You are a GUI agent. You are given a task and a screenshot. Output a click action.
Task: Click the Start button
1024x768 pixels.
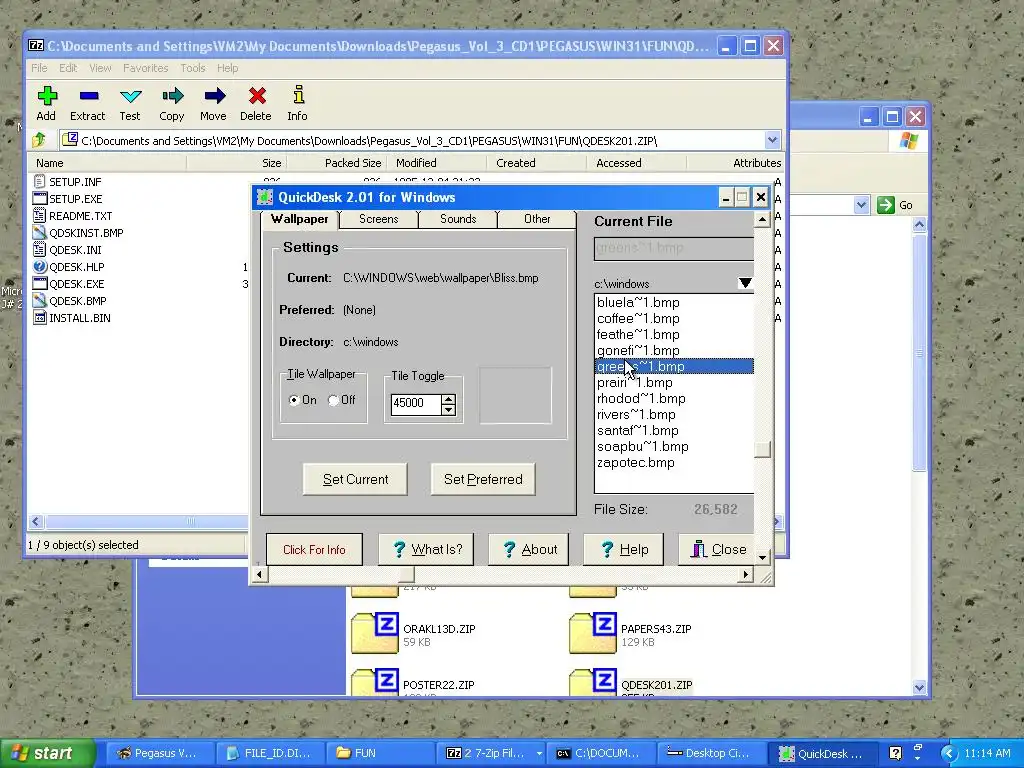[47, 753]
